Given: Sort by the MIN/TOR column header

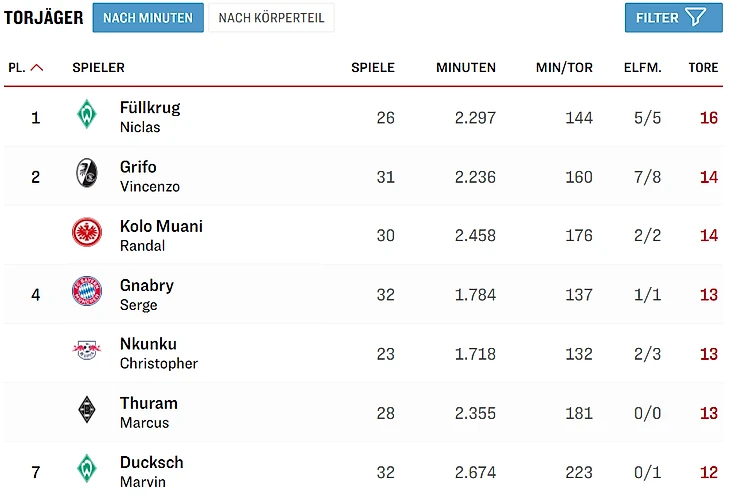Looking at the screenshot, I should [x=564, y=68].
